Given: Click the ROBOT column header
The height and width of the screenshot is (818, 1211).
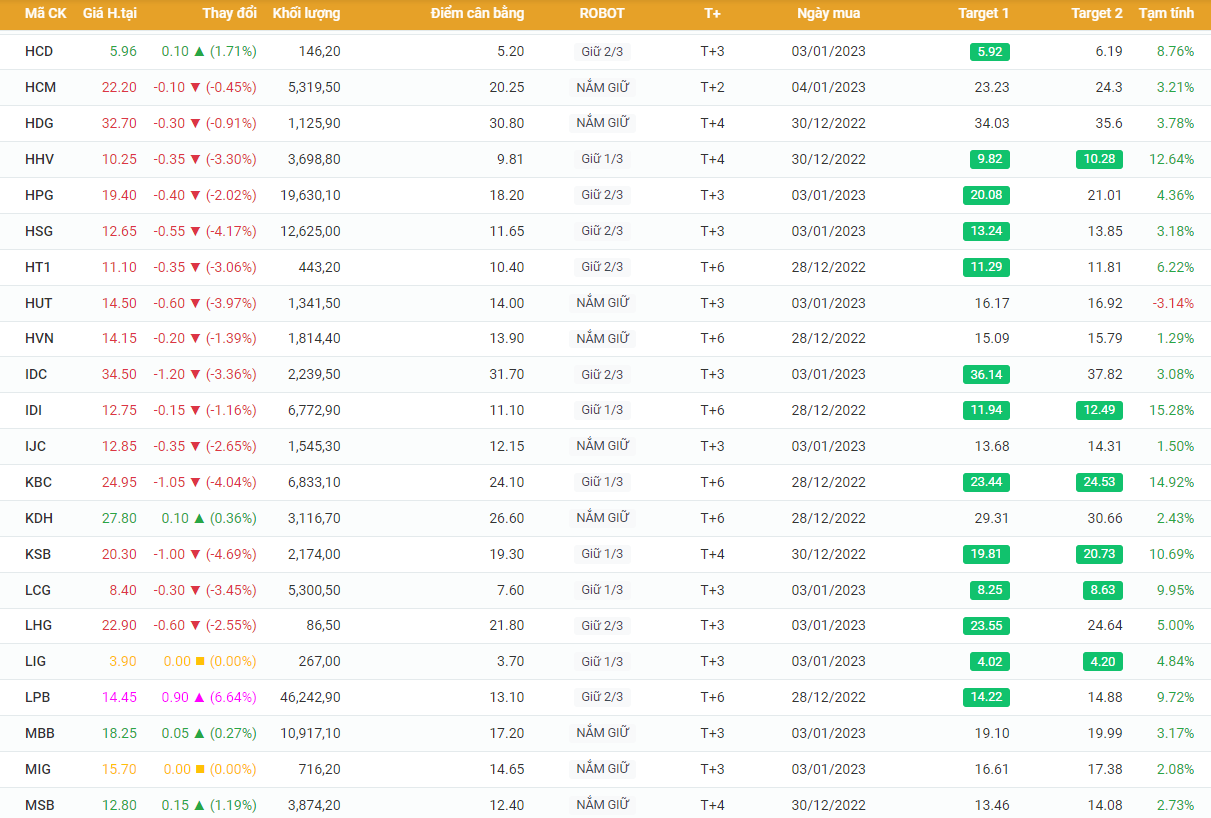Looking at the screenshot, I should pyautogui.click(x=602, y=14).
